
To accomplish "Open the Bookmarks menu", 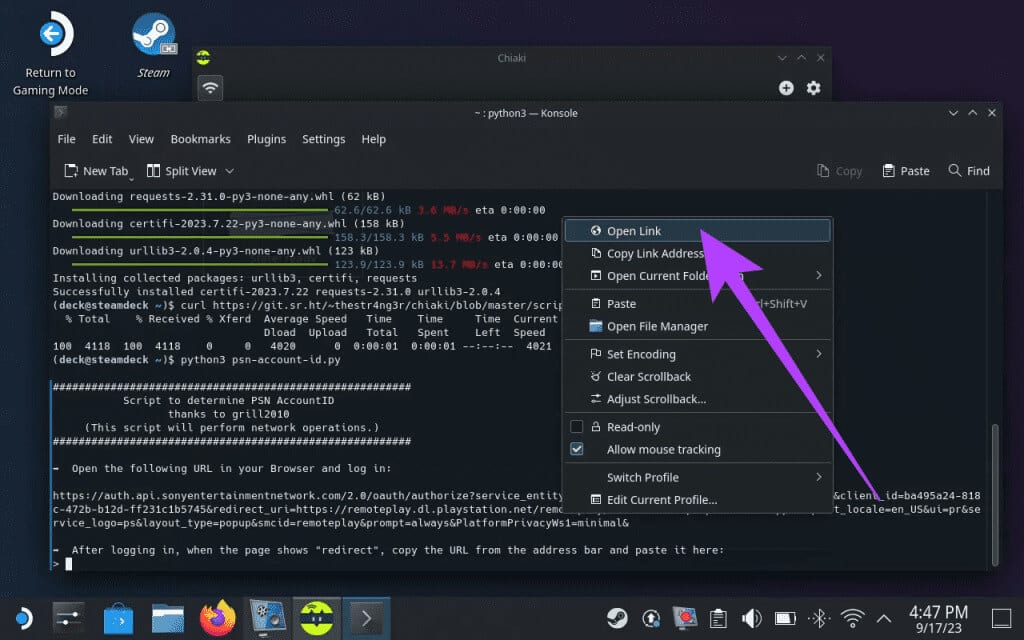I will click(x=200, y=139).
